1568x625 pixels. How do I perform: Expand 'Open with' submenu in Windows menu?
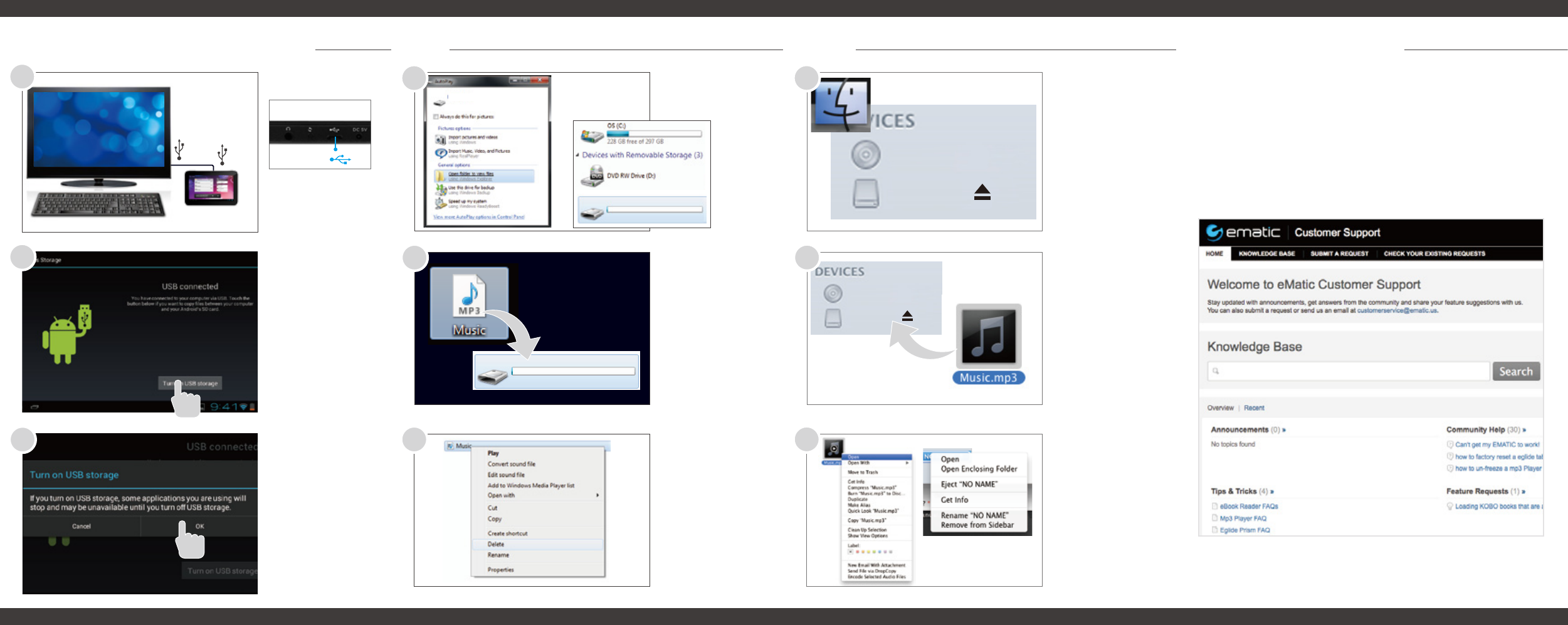[x=597, y=495]
